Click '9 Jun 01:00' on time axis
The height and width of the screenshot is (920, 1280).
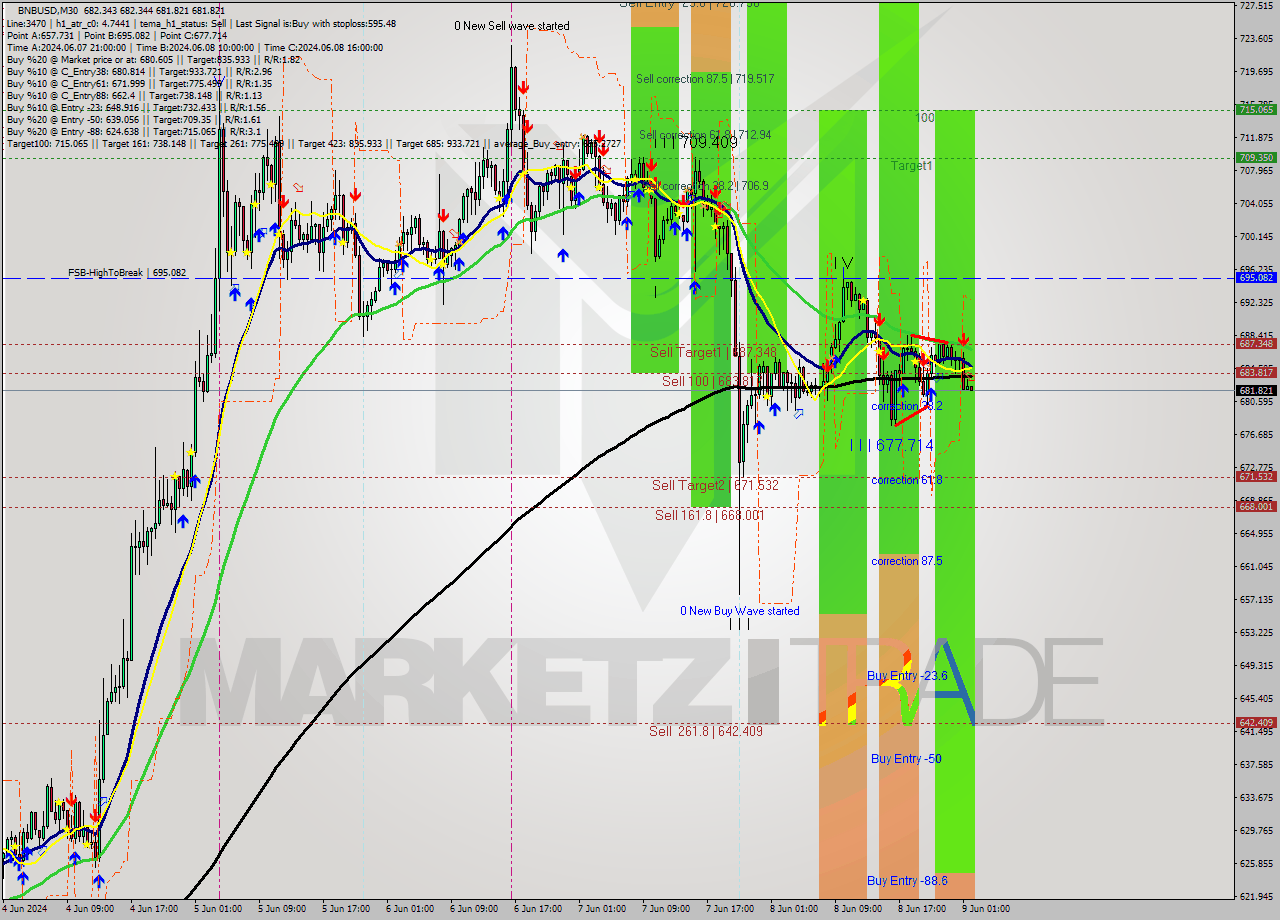pyautogui.click(x=985, y=909)
